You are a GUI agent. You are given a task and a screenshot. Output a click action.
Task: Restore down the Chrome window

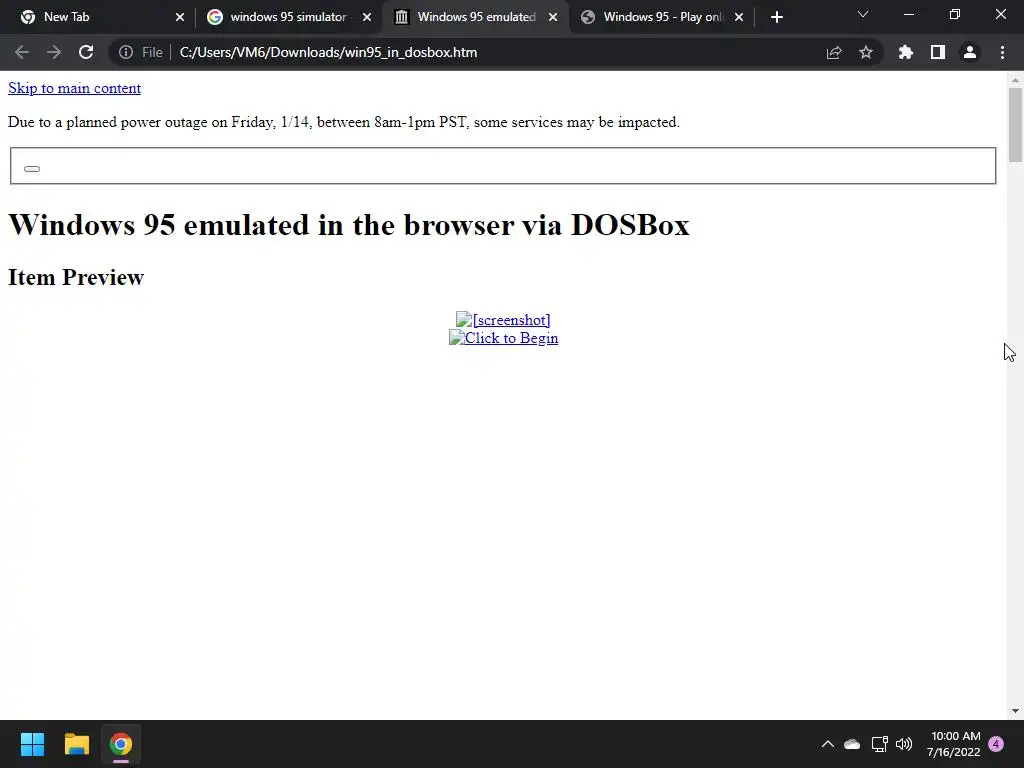tap(955, 14)
